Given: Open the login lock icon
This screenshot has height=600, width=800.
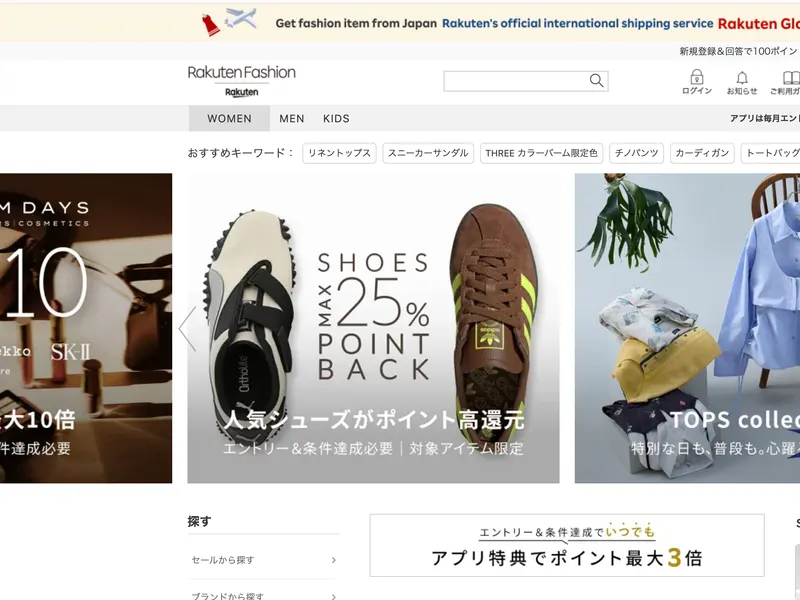Looking at the screenshot, I should (697, 82).
